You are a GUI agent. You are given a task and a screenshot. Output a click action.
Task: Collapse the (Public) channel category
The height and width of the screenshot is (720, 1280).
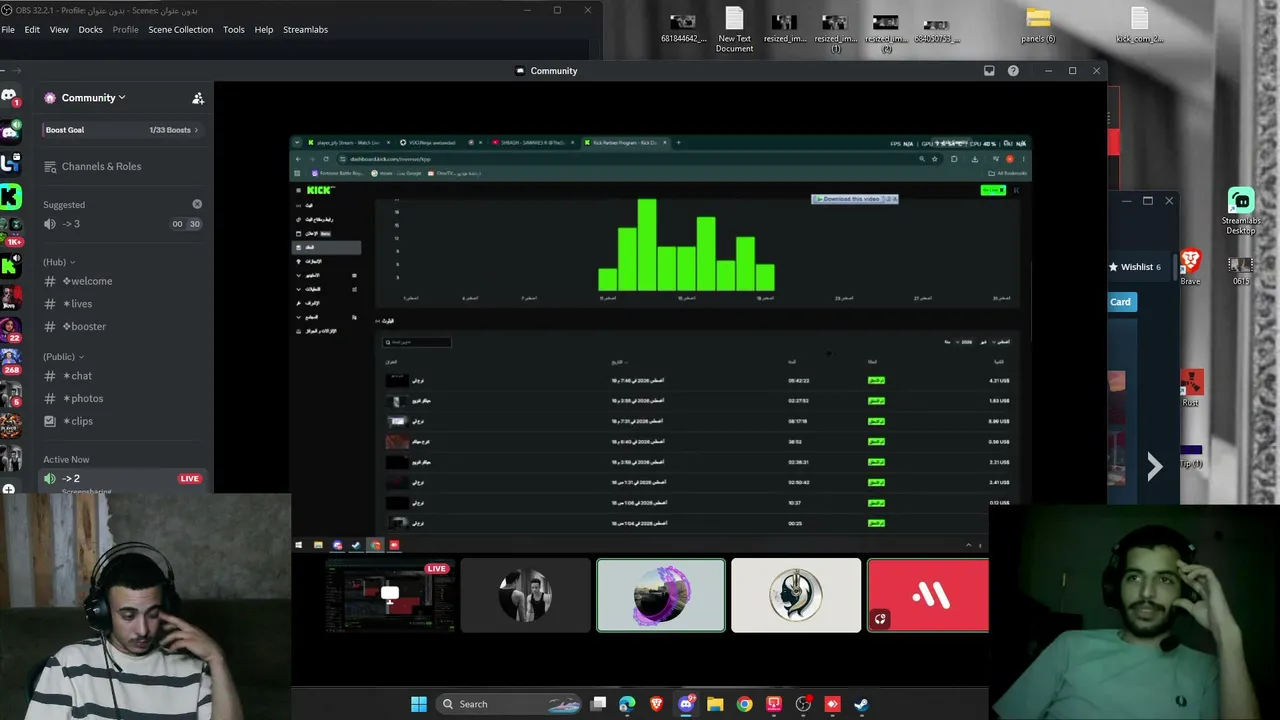point(64,357)
